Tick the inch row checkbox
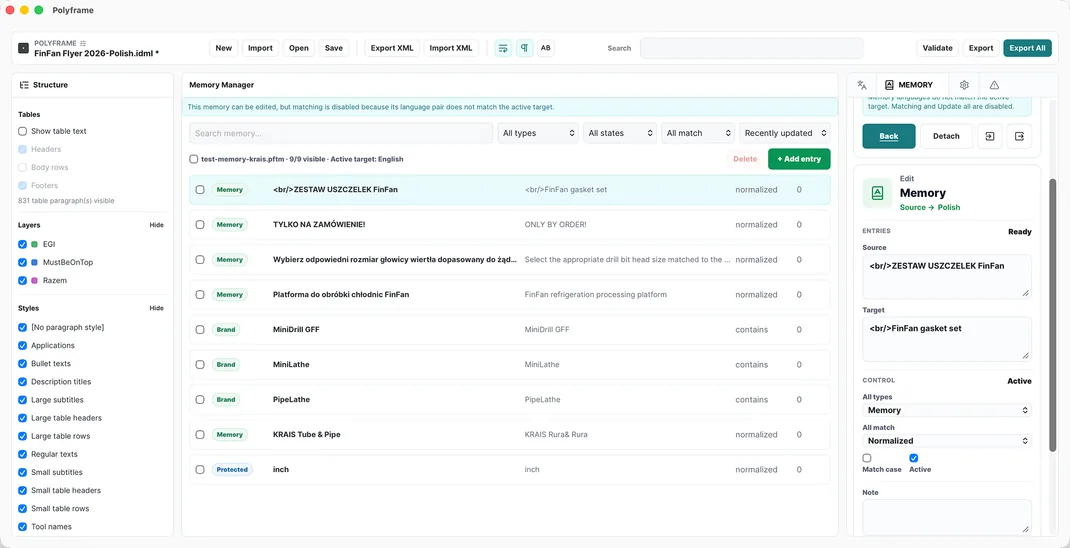The image size is (1070, 548). [x=200, y=470]
